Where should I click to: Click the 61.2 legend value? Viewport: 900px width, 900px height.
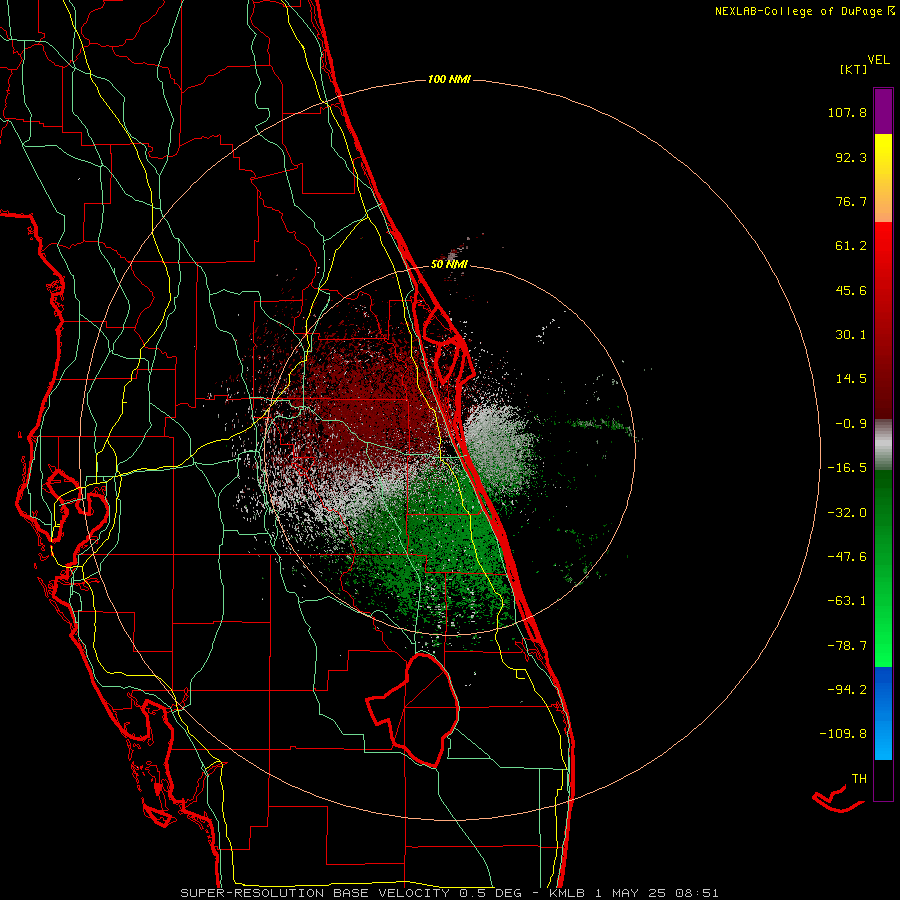(851, 246)
